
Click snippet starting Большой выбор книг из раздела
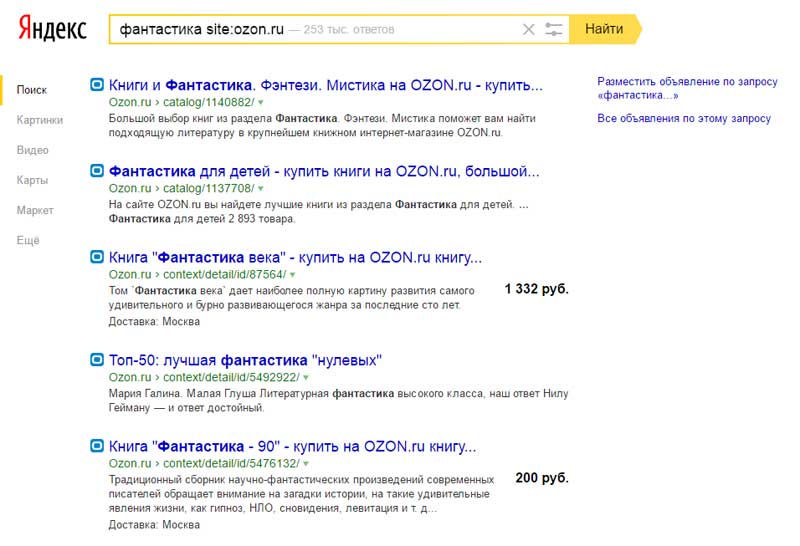(x=322, y=126)
